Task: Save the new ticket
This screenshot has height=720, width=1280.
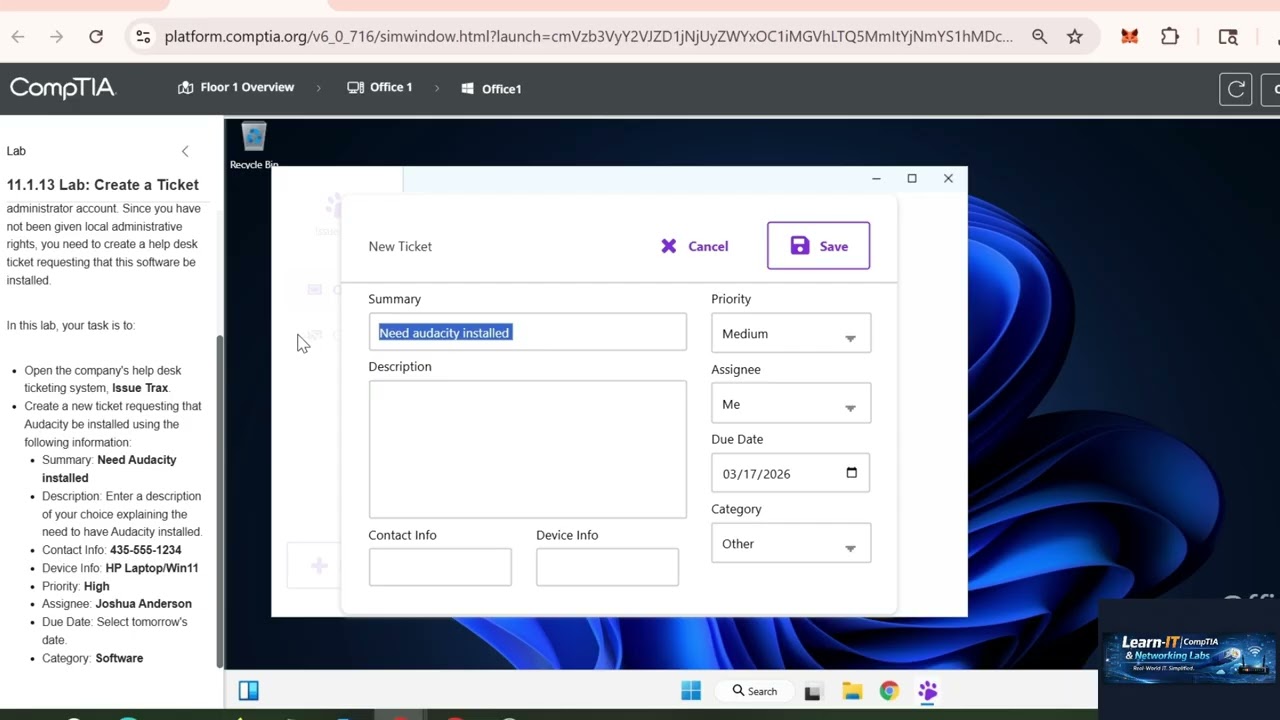Action: tap(818, 246)
